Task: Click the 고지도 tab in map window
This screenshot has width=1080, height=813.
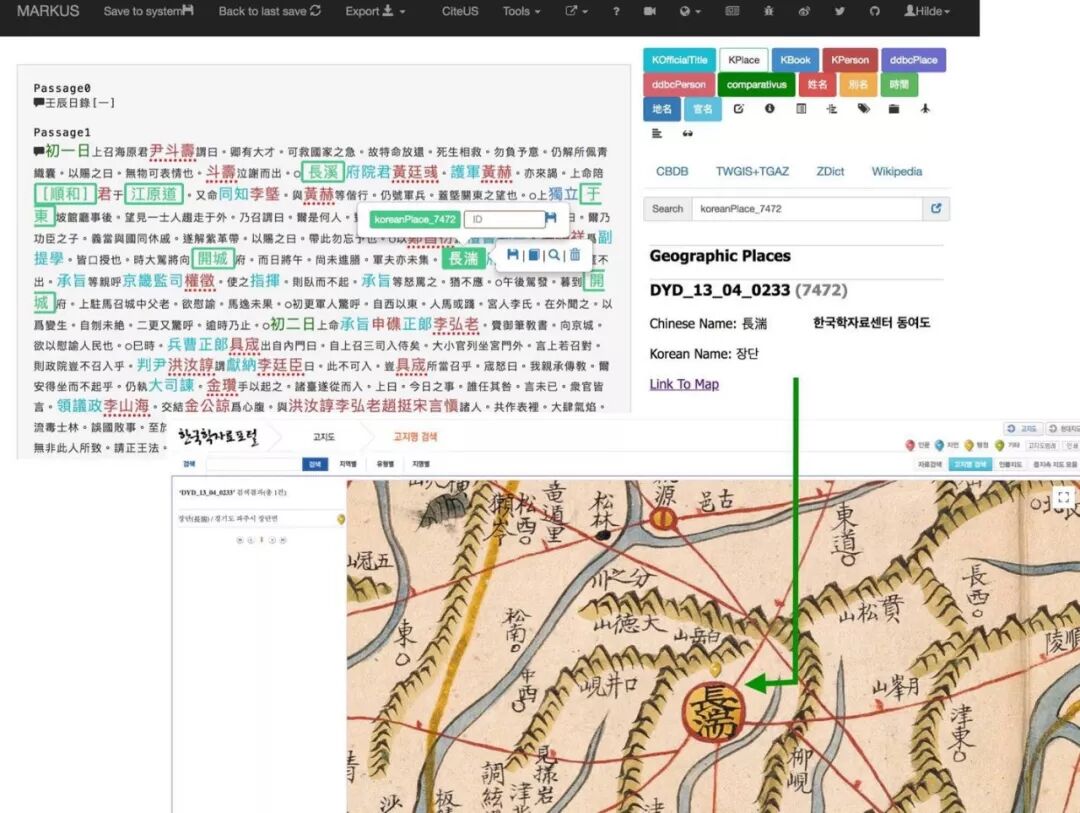Action: [324, 436]
